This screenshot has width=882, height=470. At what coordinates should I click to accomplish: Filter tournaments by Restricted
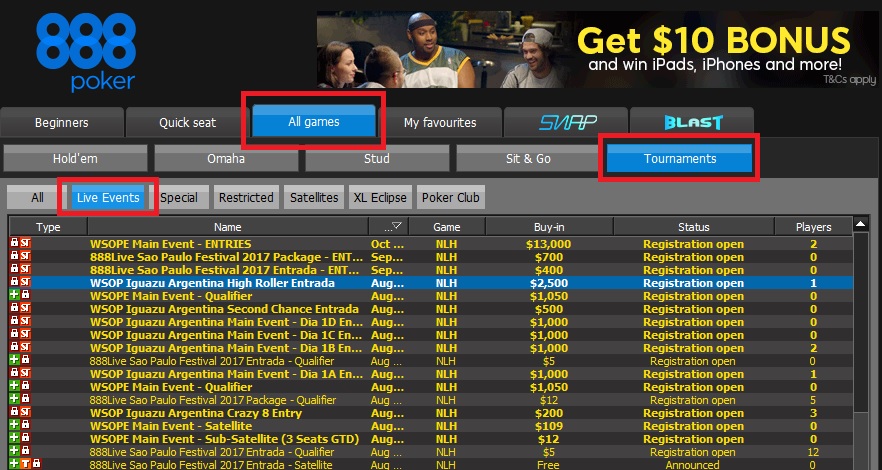(246, 198)
